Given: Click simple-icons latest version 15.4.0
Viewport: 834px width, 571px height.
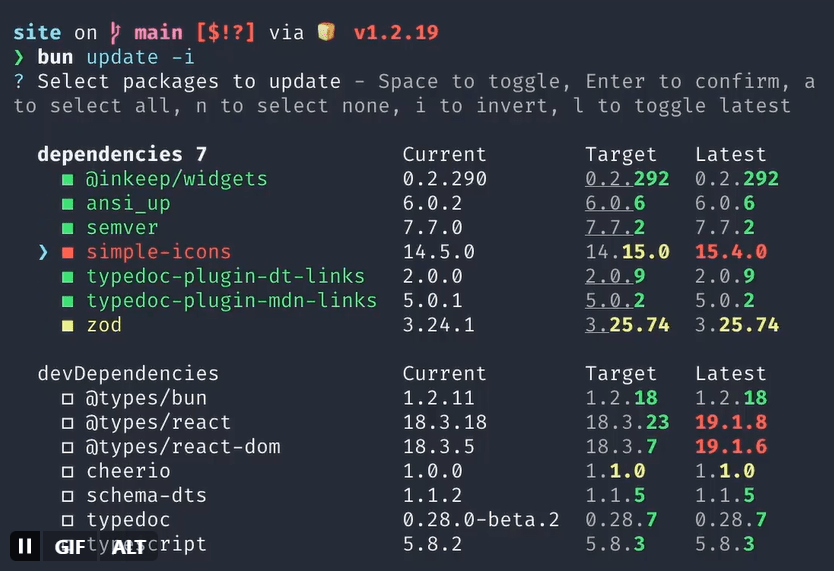Looking at the screenshot, I should coord(730,252).
